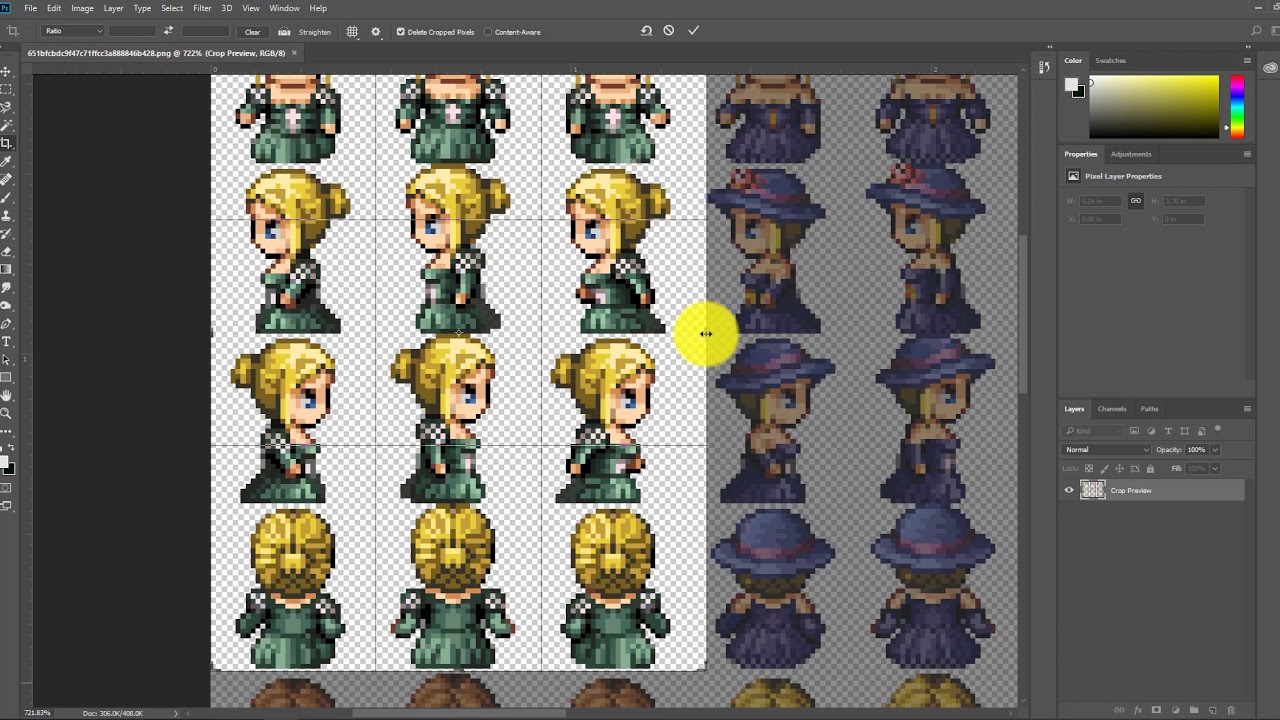Open Properties panel options menu
The image size is (1280, 720).
tap(1247, 154)
